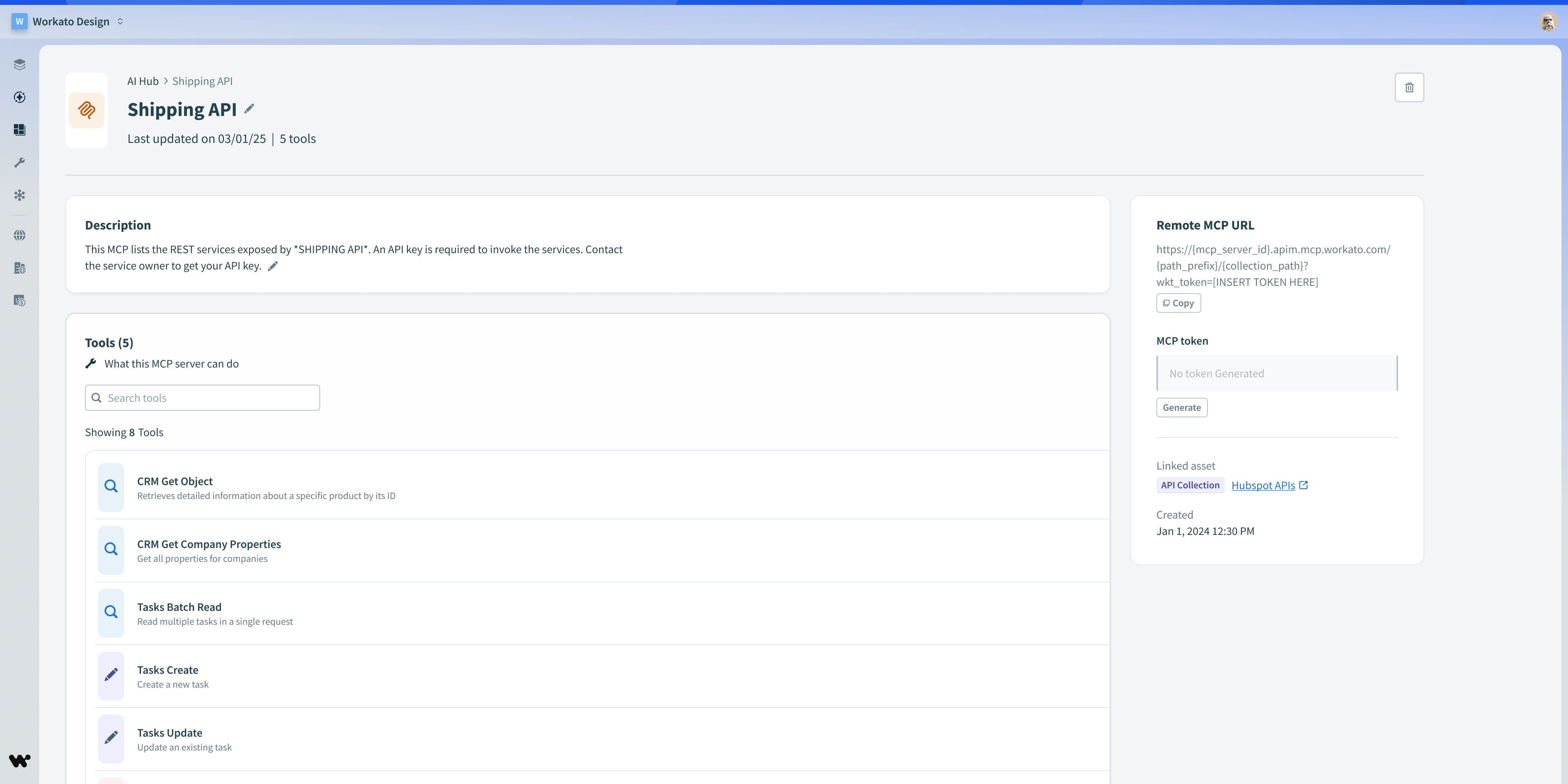Generate an MCP token

[x=1181, y=408]
